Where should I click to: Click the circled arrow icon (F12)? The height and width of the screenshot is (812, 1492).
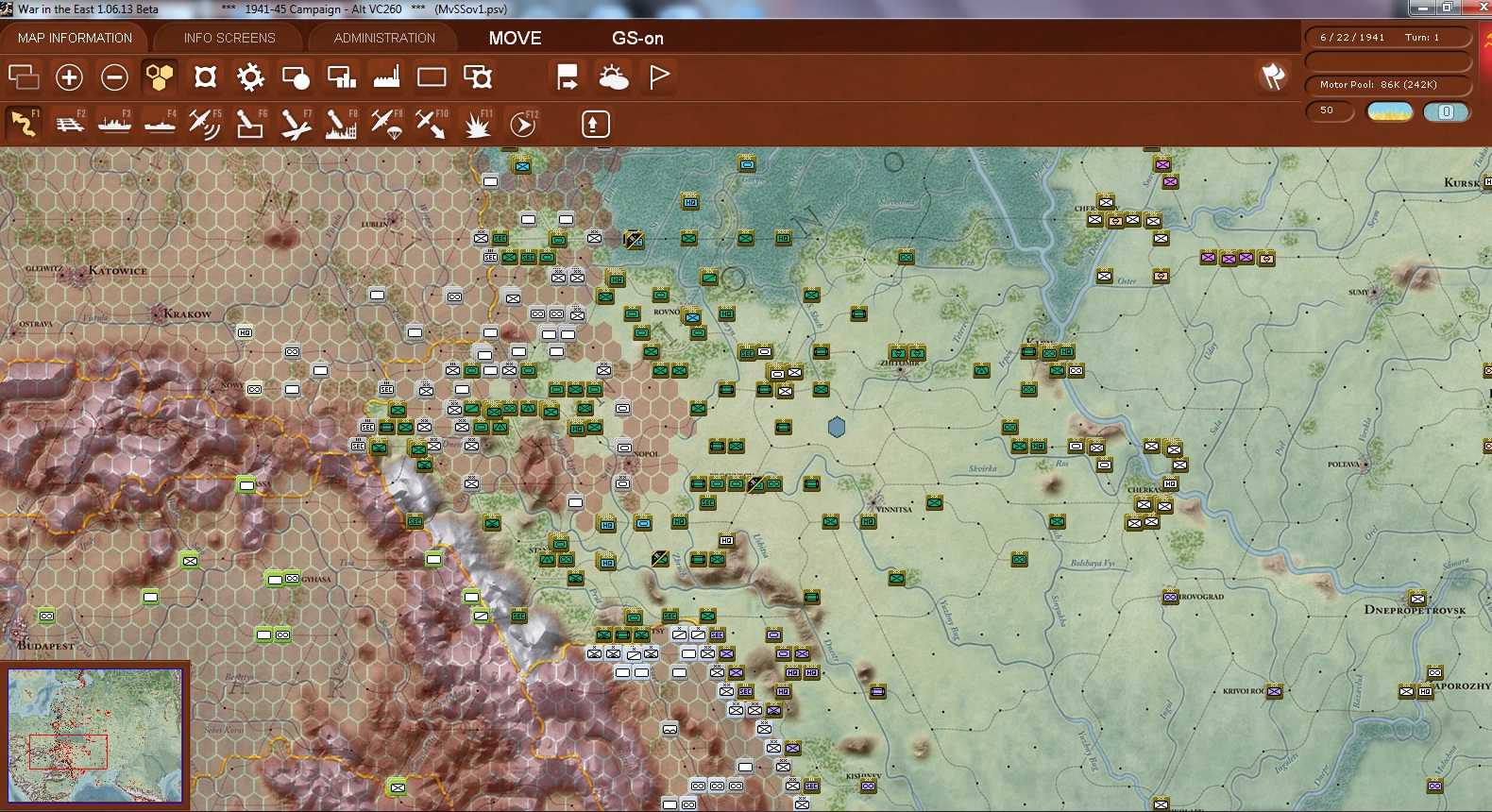pos(522,124)
